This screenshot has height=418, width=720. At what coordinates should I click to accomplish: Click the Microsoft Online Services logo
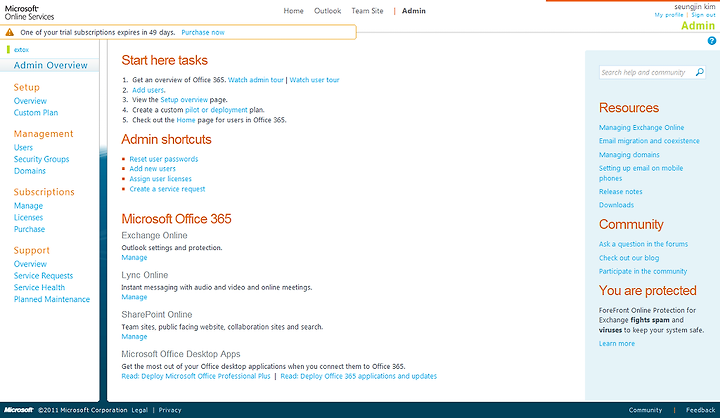pyautogui.click(x=29, y=12)
